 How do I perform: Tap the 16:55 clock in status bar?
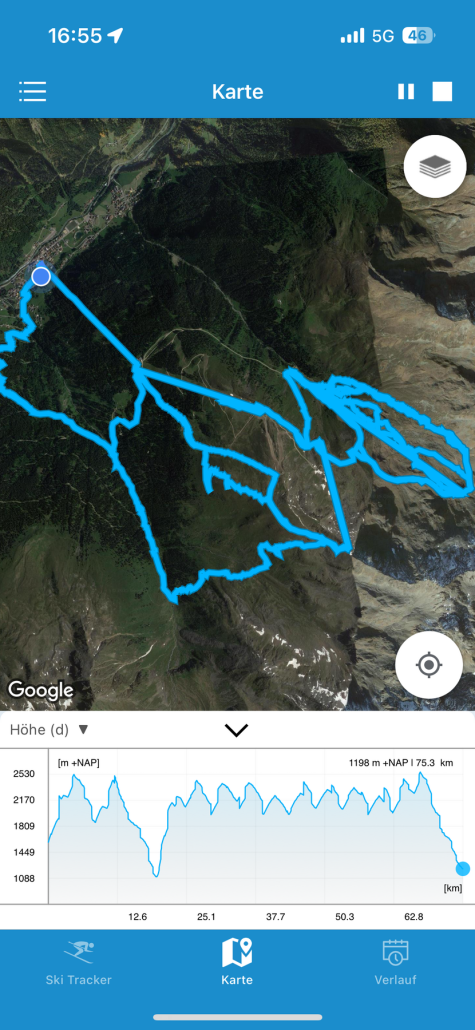(x=75, y=35)
